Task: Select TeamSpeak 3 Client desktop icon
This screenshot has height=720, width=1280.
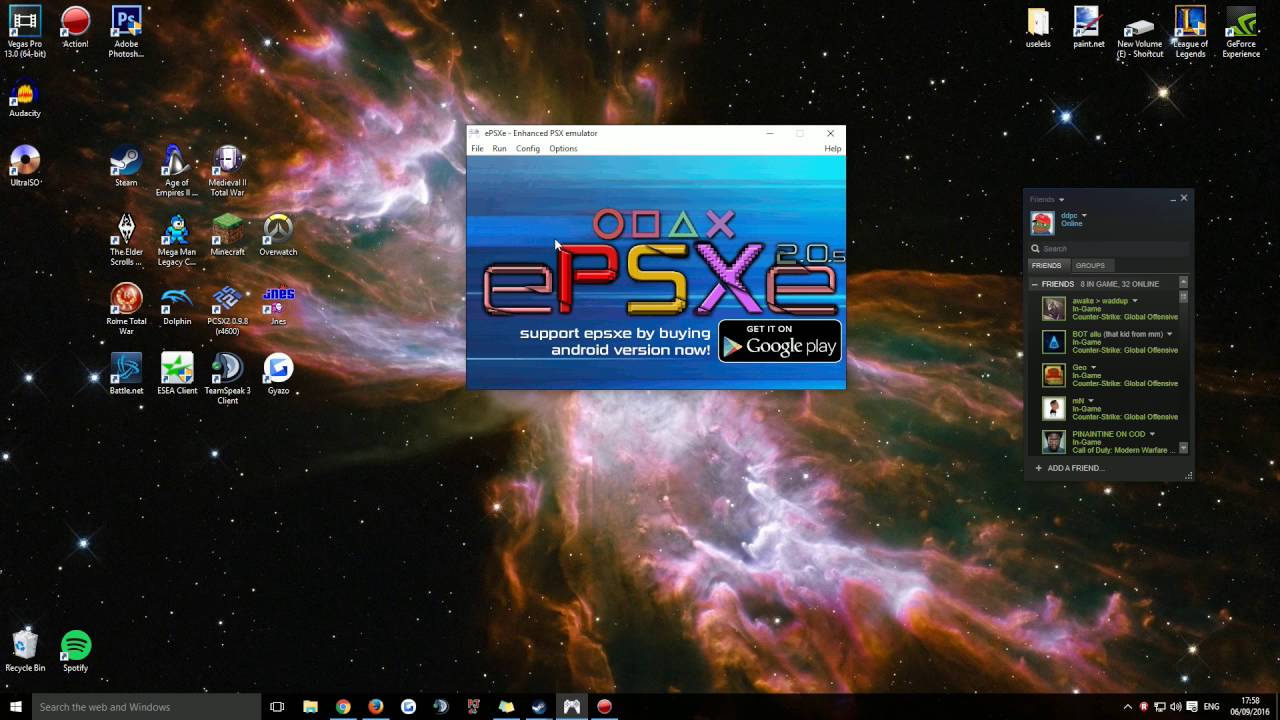Action: [228, 378]
